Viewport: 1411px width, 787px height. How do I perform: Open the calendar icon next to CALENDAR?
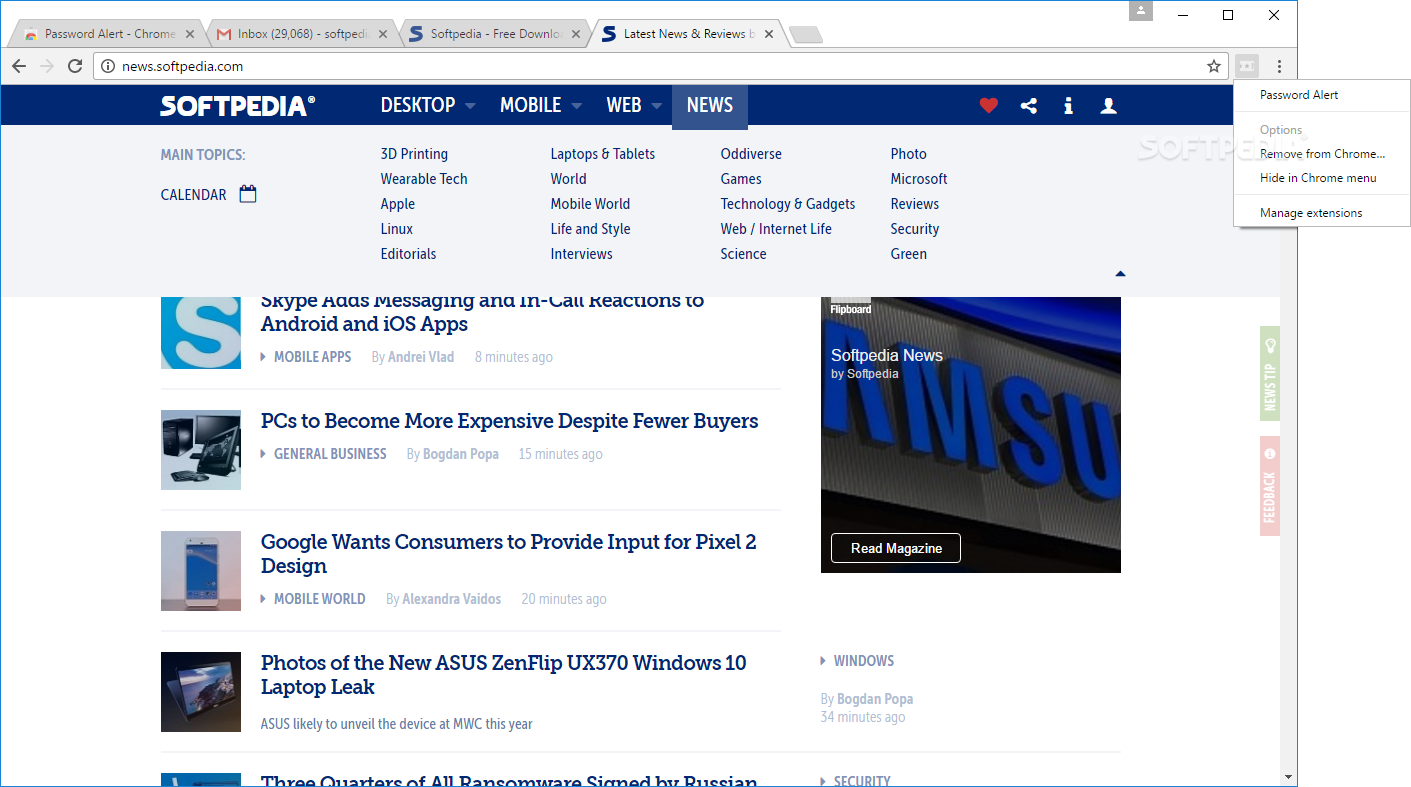[248, 194]
